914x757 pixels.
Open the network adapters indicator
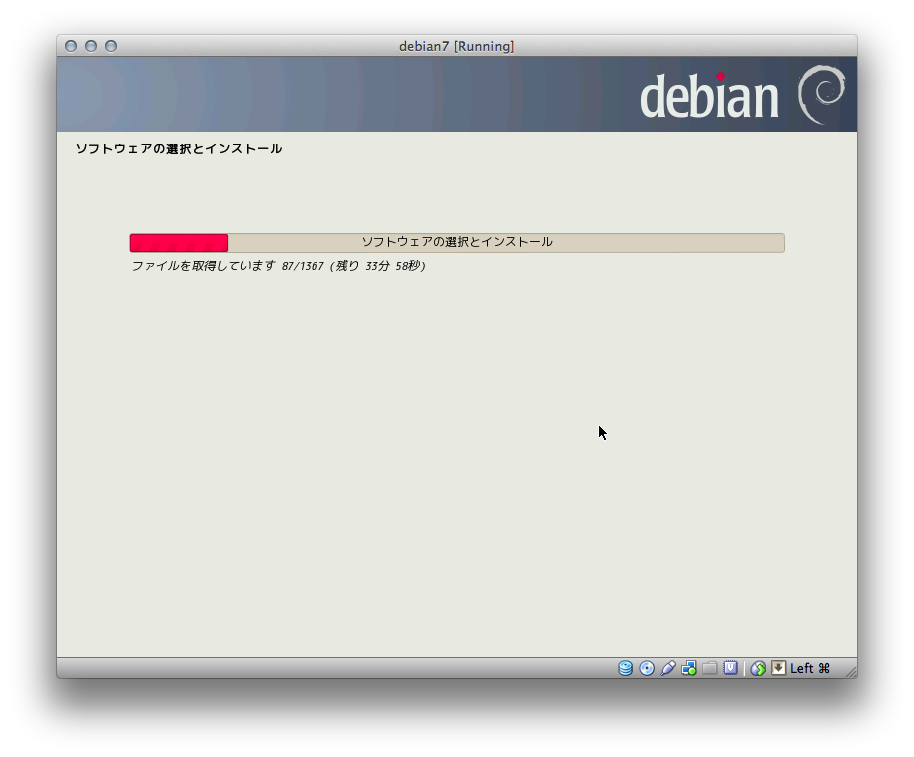tap(688, 668)
